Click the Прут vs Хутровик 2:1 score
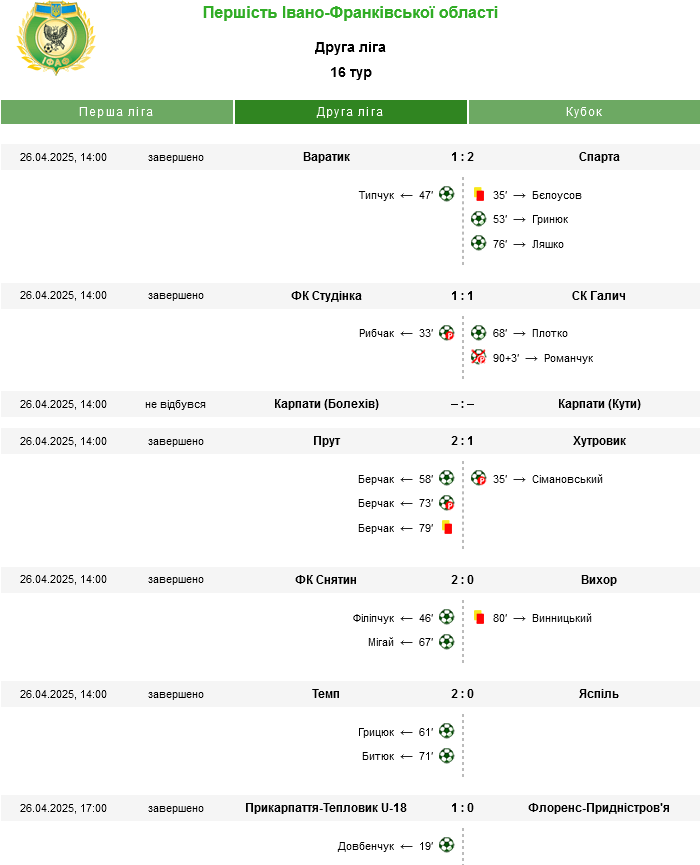This screenshot has width=700, height=865. (x=462, y=441)
